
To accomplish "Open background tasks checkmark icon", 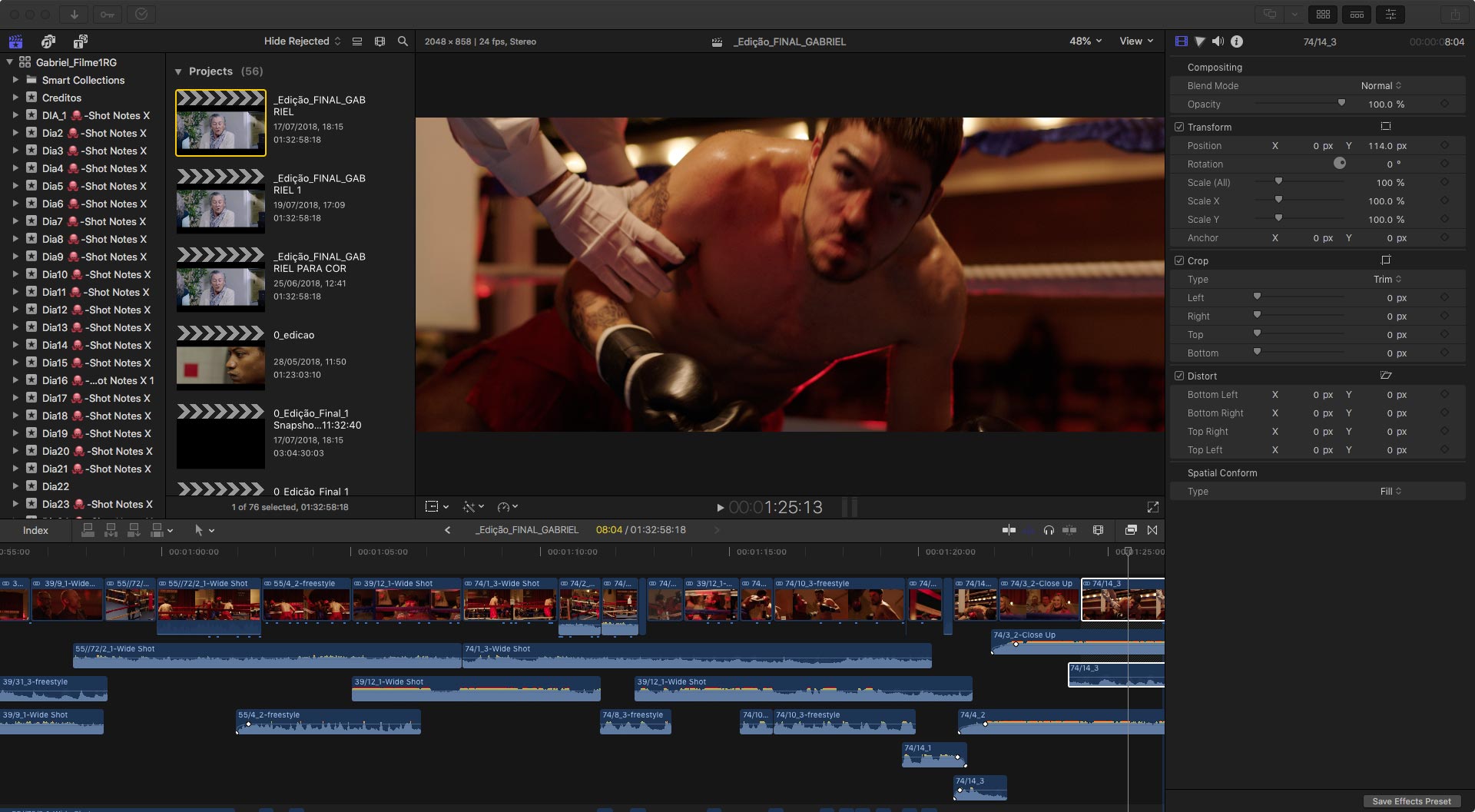I will [x=141, y=14].
